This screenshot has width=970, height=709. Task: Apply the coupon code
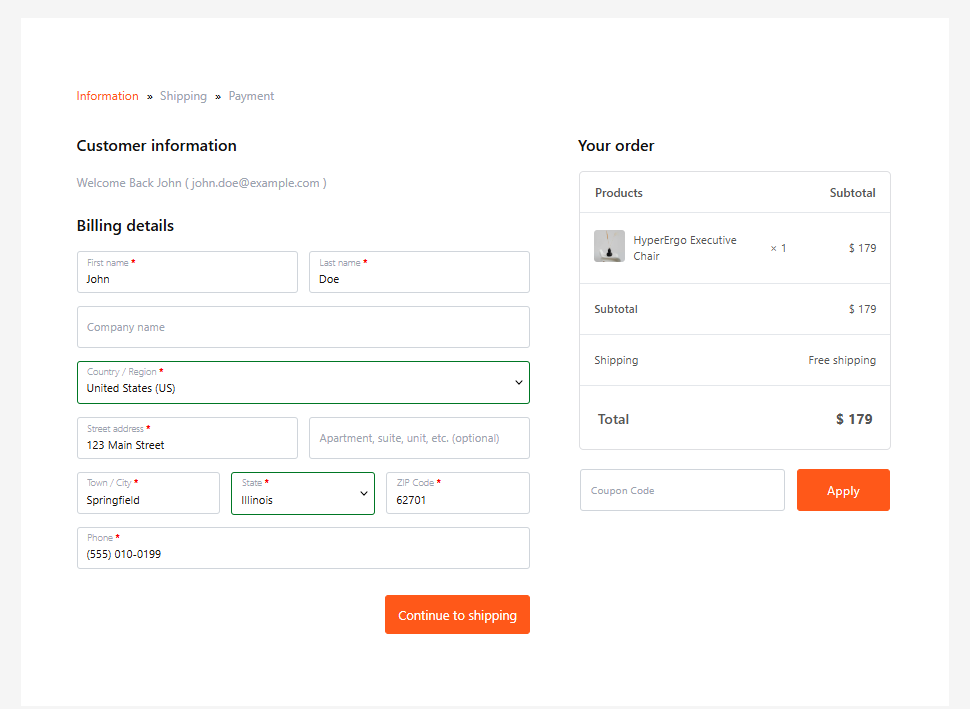843,490
